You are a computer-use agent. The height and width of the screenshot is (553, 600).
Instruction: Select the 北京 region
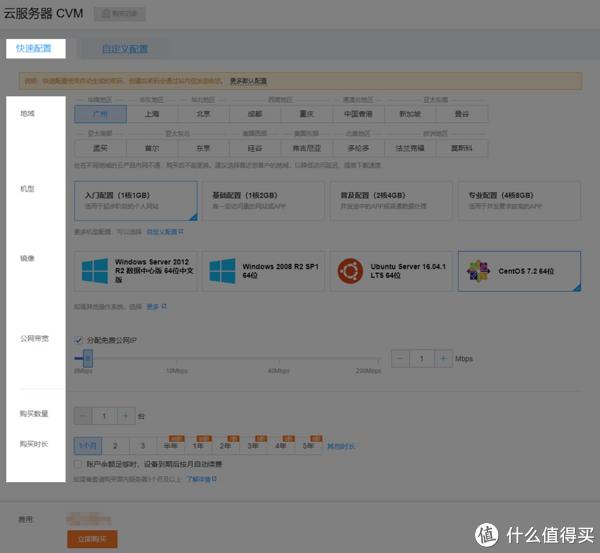(204, 114)
